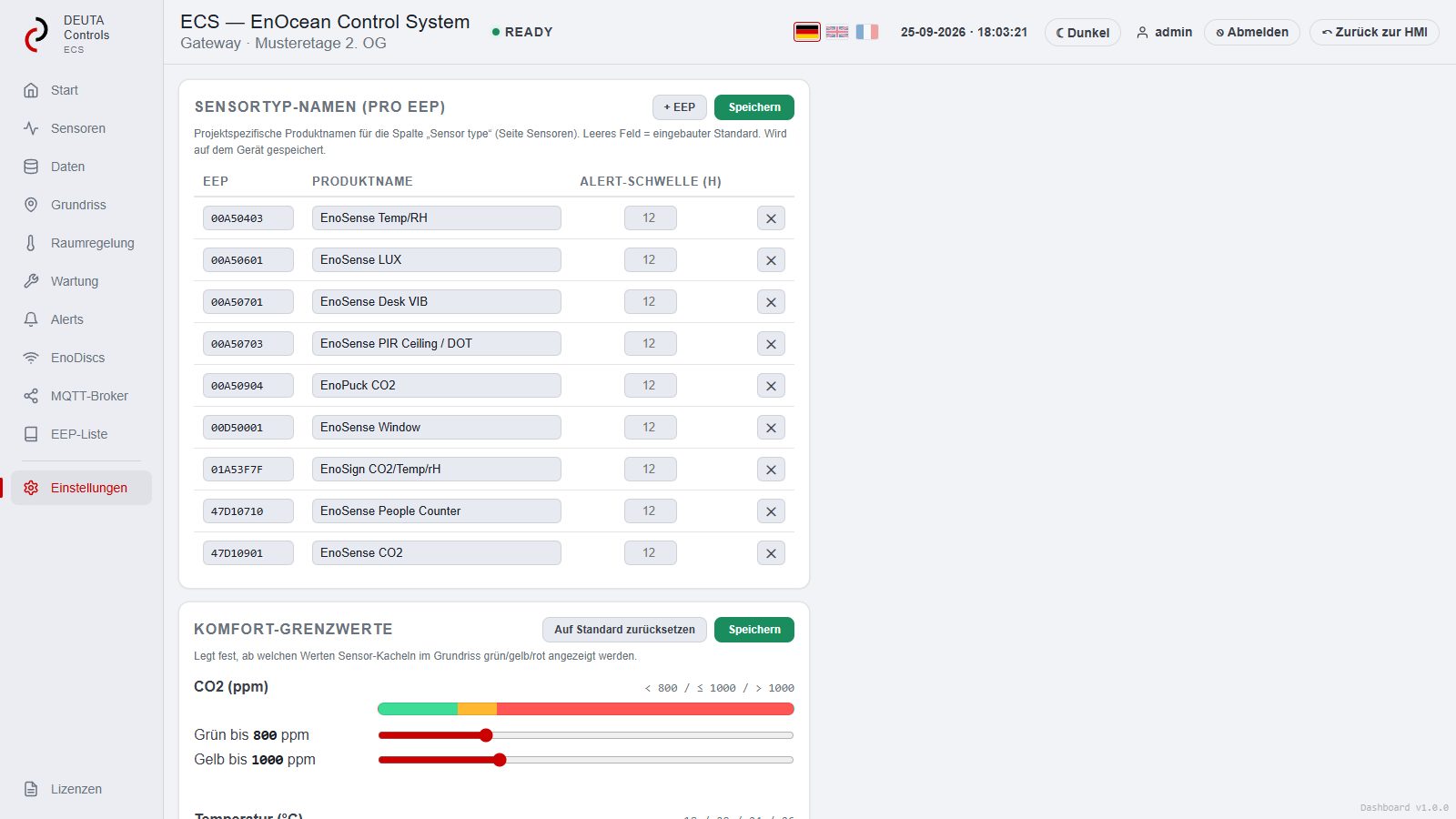Save sensor type names with Speichern
Screen dimensions: 1456x819
[x=754, y=107]
